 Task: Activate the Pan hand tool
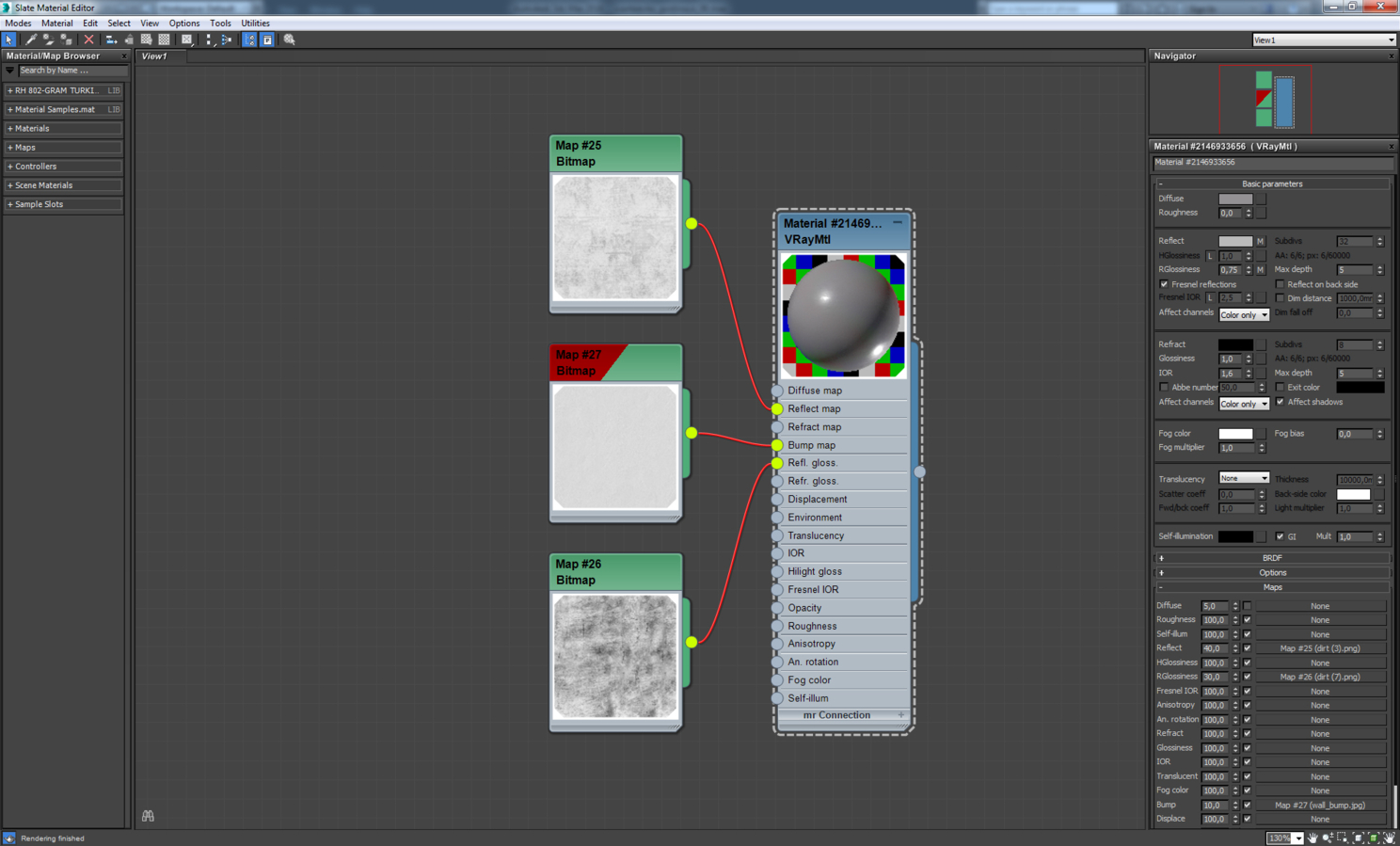1313,838
